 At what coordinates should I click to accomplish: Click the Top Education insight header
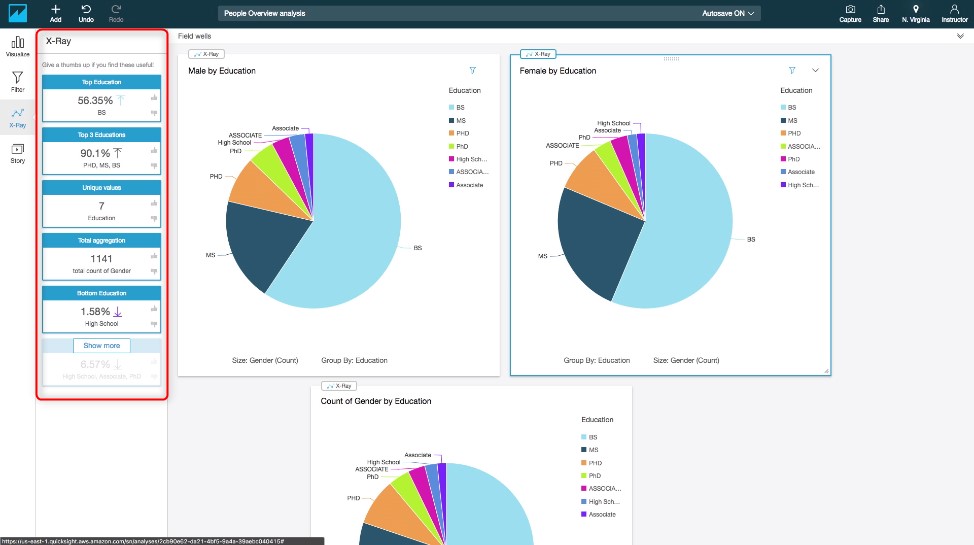click(x=101, y=82)
